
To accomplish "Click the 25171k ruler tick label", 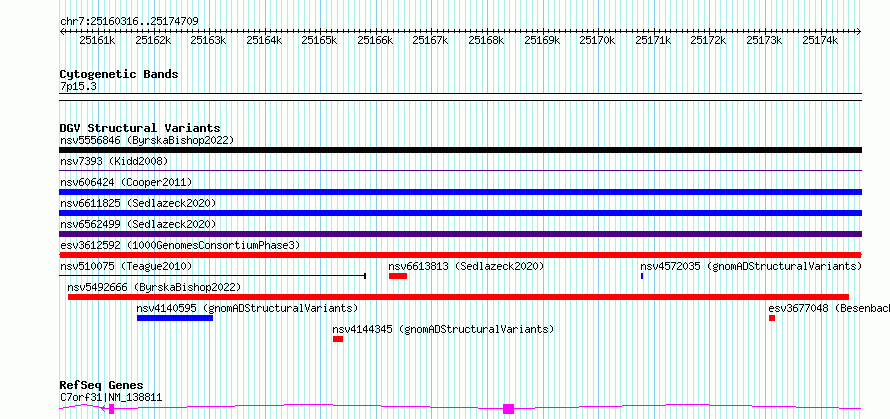I will [653, 41].
